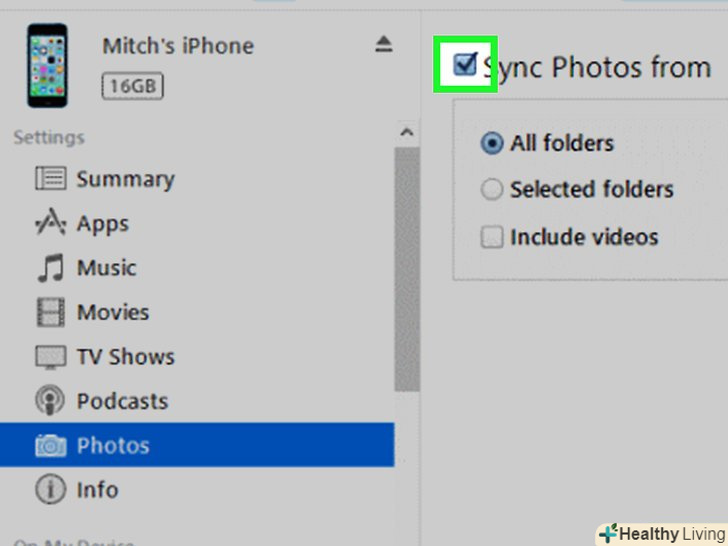Click the Mitch's iPhone device name
Screen dimensions: 728x546
pos(178,46)
